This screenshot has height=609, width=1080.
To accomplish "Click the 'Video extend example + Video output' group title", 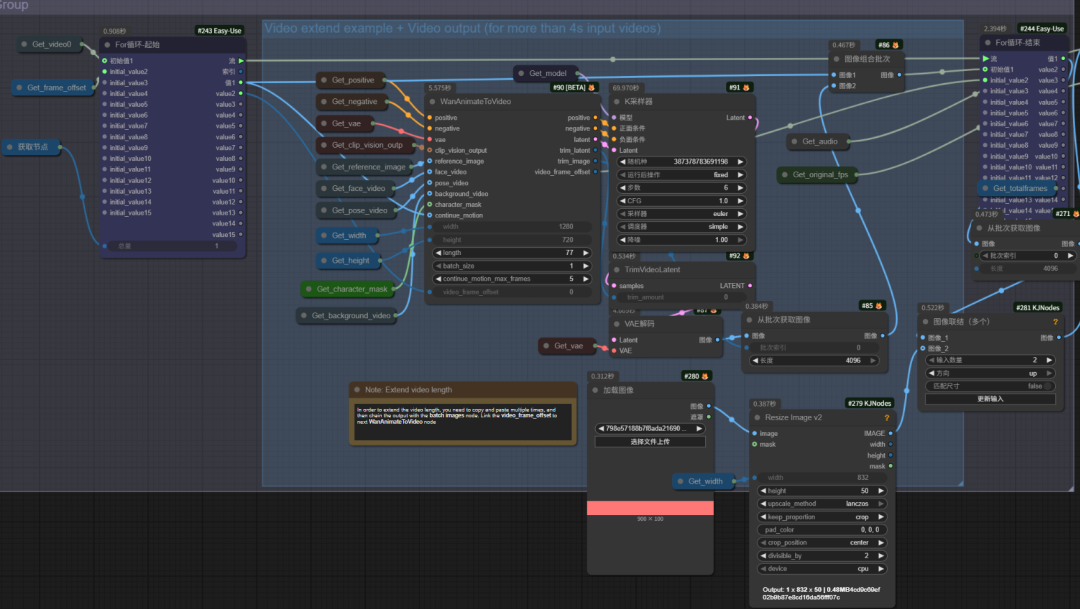I will (462, 28).
